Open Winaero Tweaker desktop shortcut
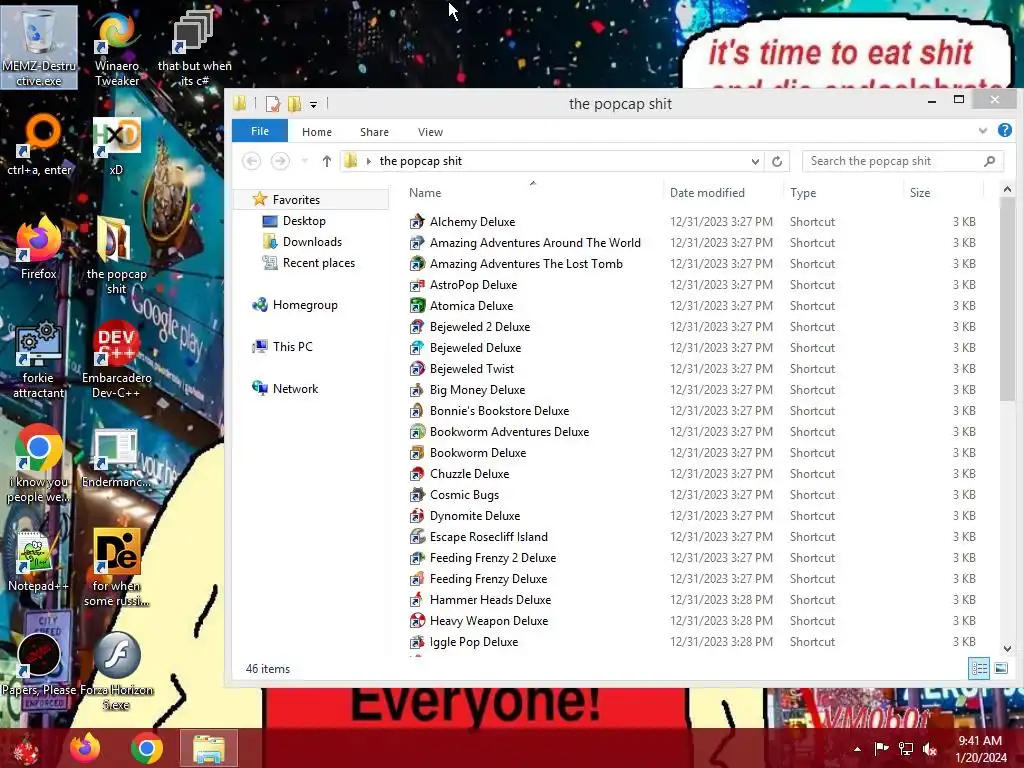The height and width of the screenshot is (768, 1024). (116, 47)
